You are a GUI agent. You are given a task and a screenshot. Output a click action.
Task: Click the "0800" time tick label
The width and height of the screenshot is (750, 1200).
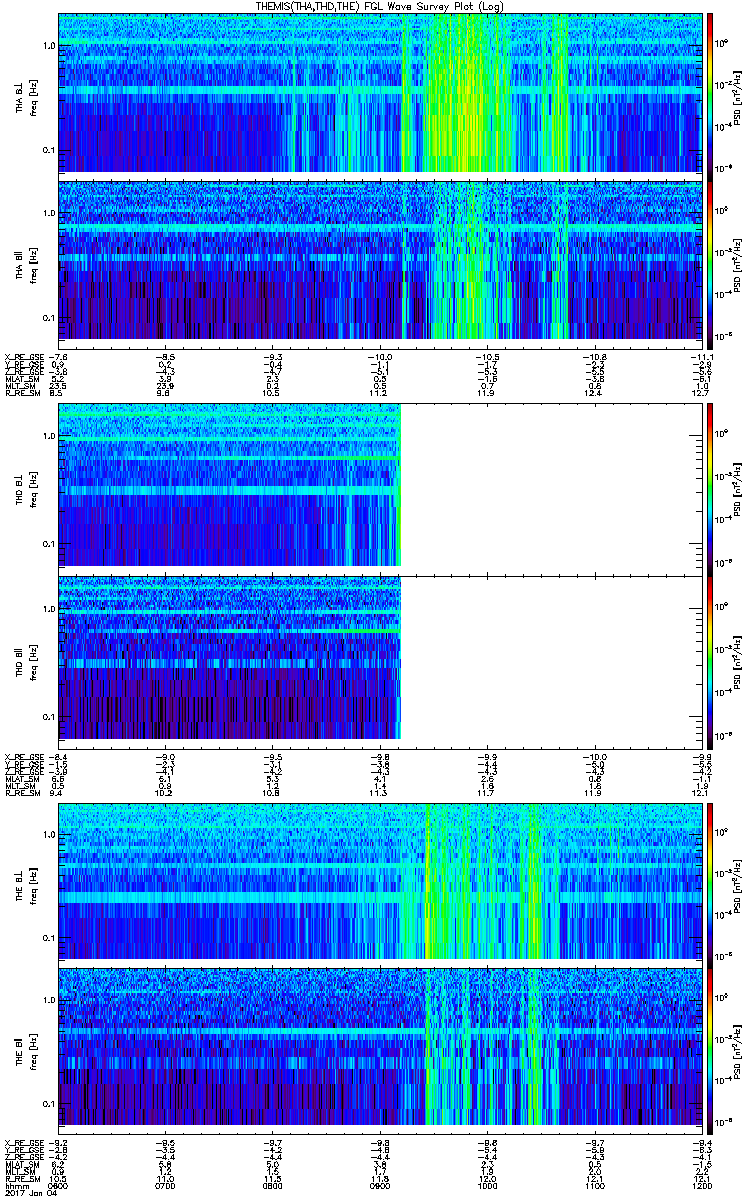273,1185
